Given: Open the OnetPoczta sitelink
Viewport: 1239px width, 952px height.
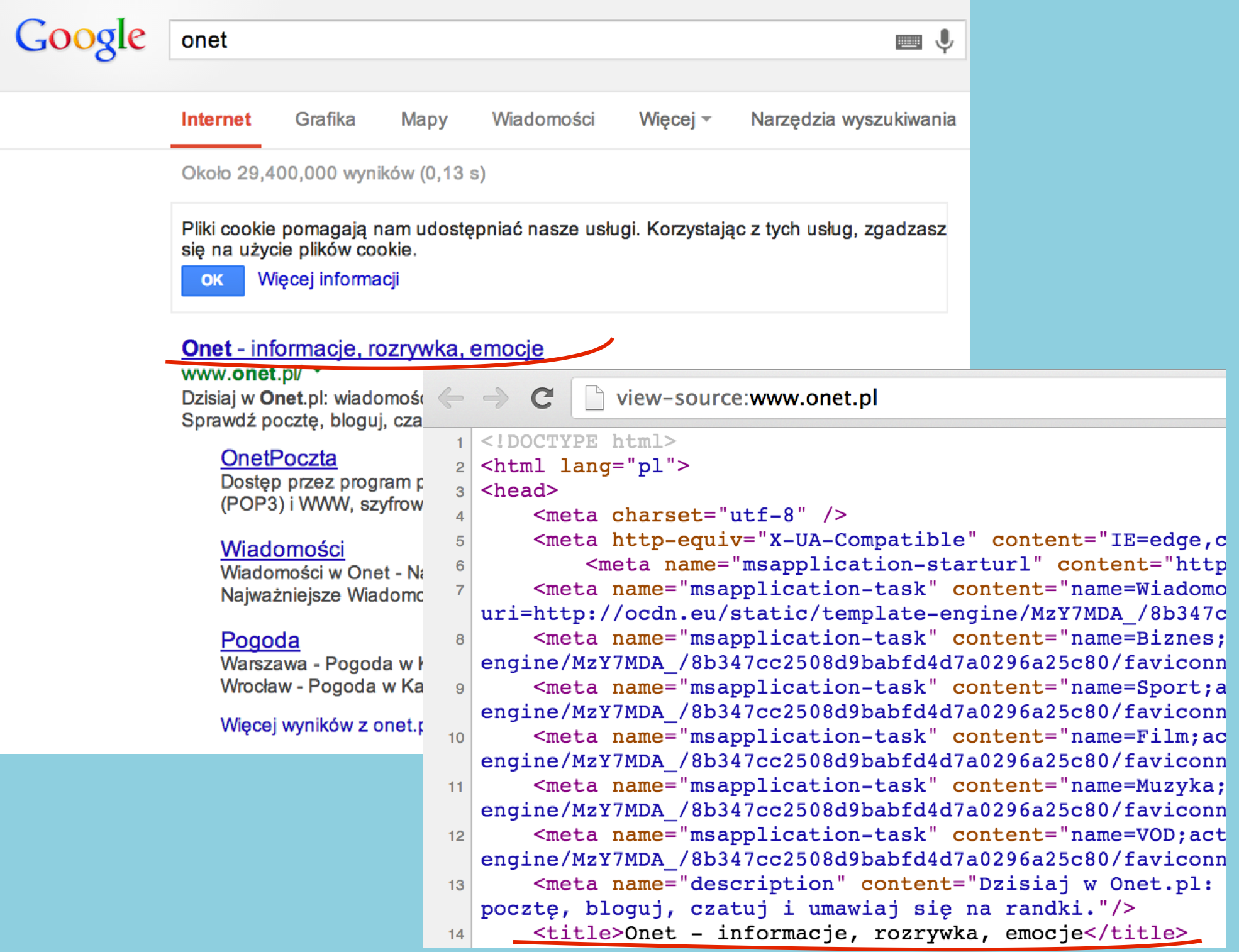Looking at the screenshot, I should tap(279, 458).
